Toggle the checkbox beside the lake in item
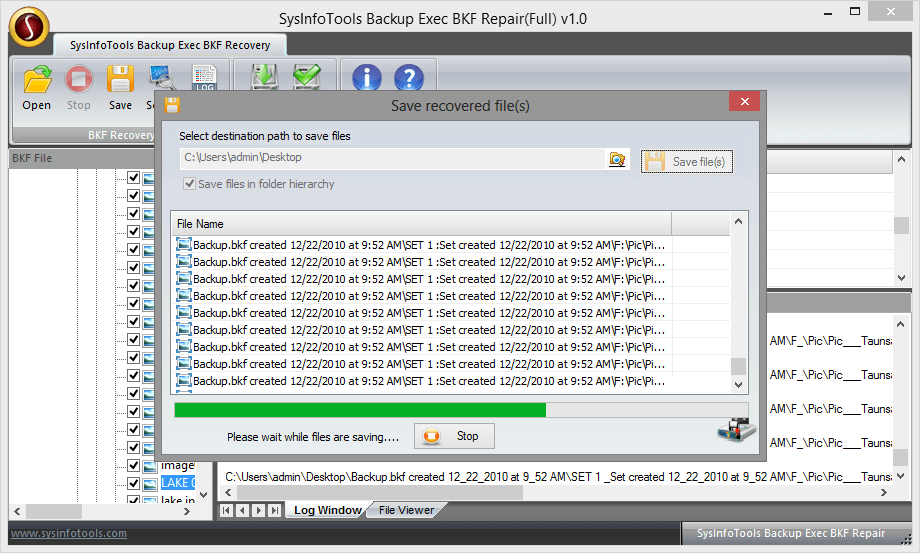 [134, 500]
